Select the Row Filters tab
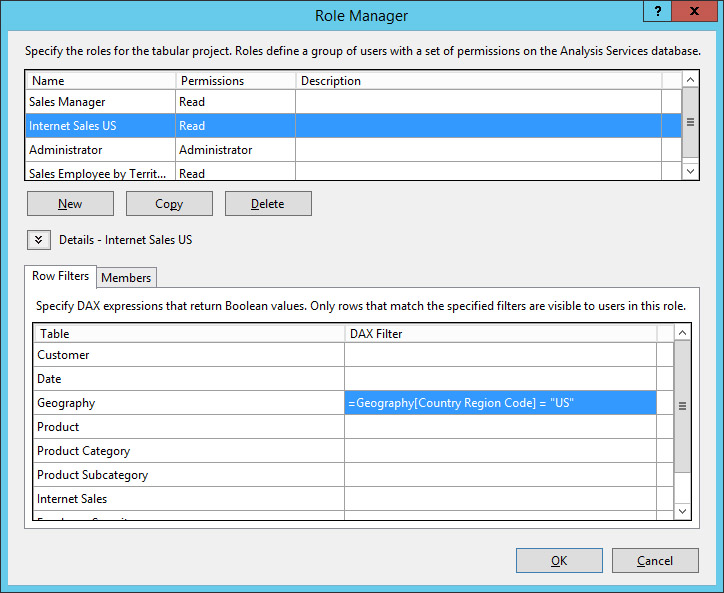Viewport: 724px width, 593px height. (60, 276)
